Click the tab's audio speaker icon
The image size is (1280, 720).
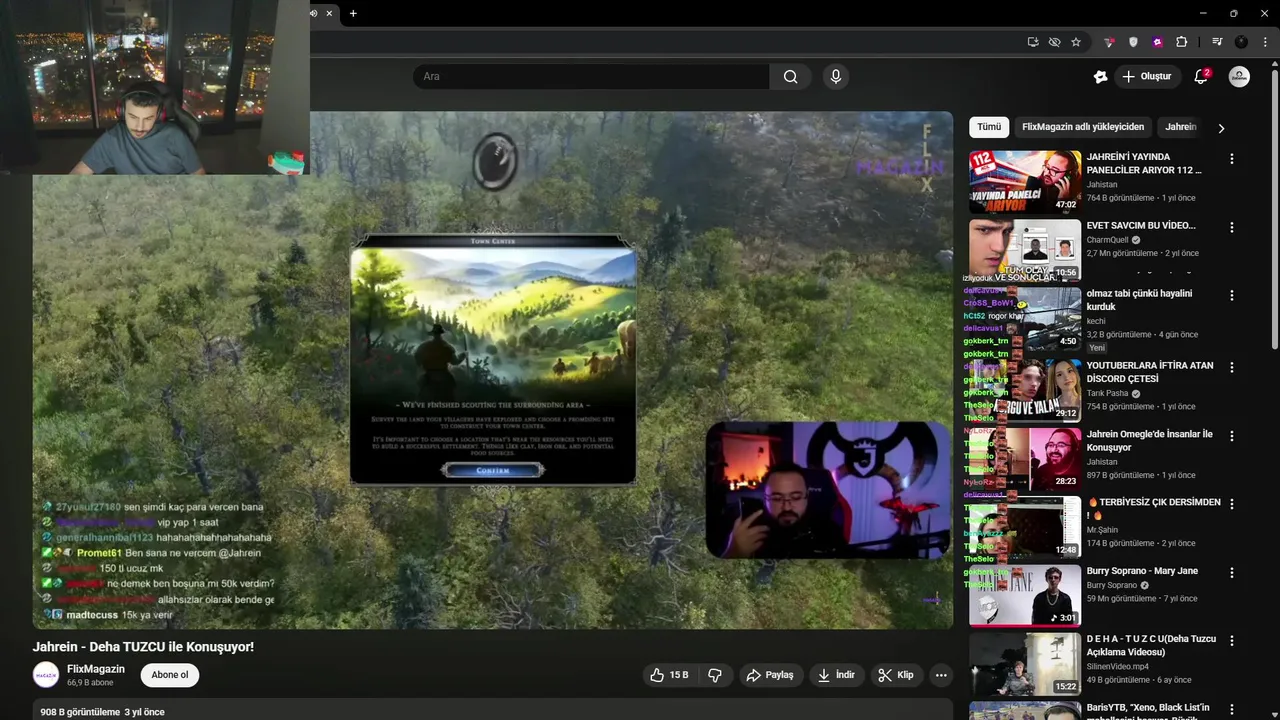tap(314, 13)
